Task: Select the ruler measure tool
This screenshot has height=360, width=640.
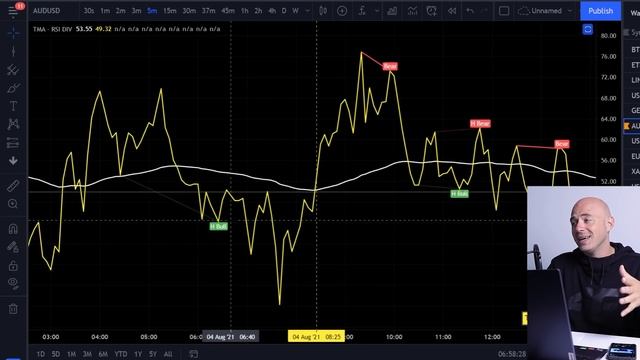Action: click(13, 186)
